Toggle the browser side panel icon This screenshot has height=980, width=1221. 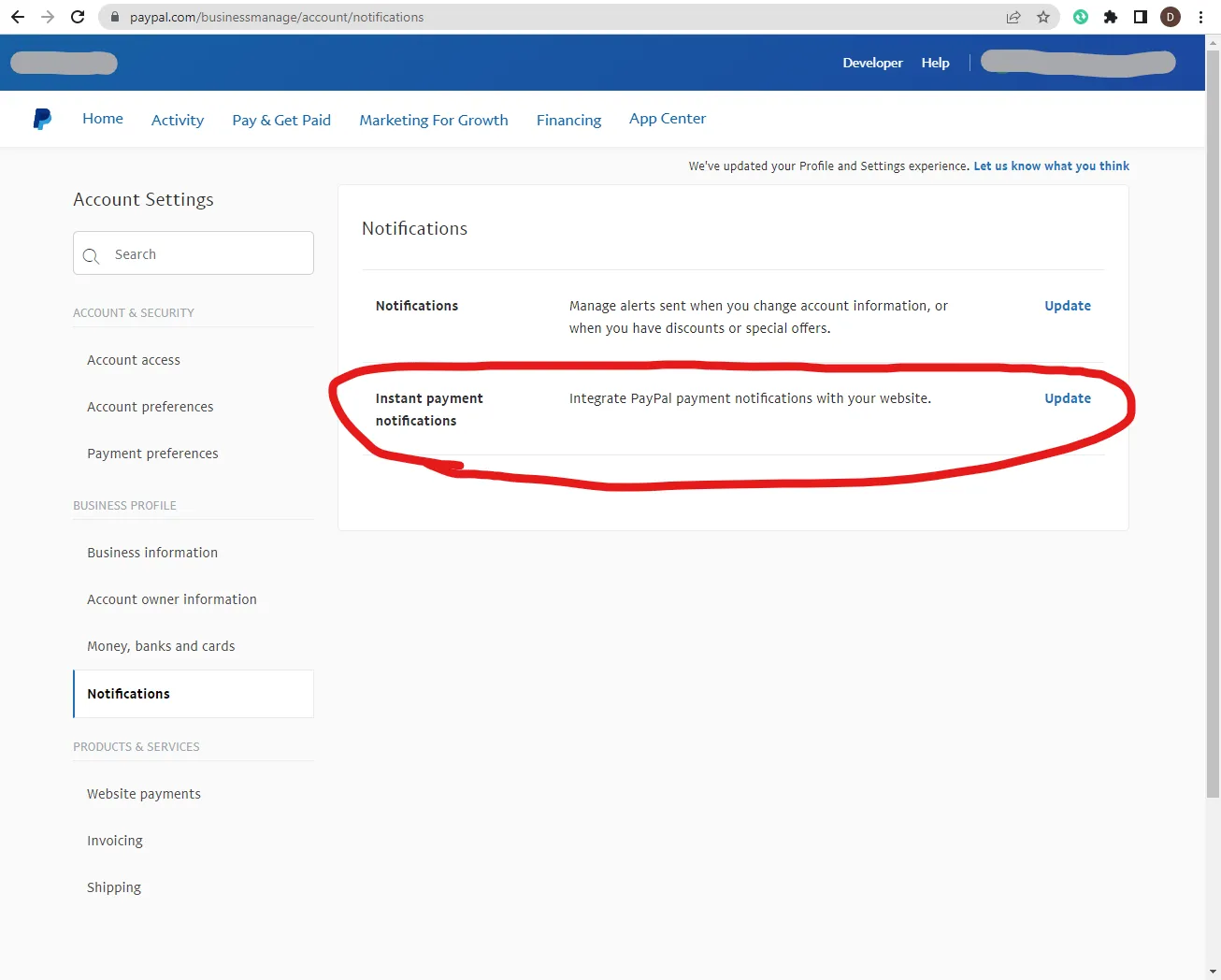tap(1141, 17)
